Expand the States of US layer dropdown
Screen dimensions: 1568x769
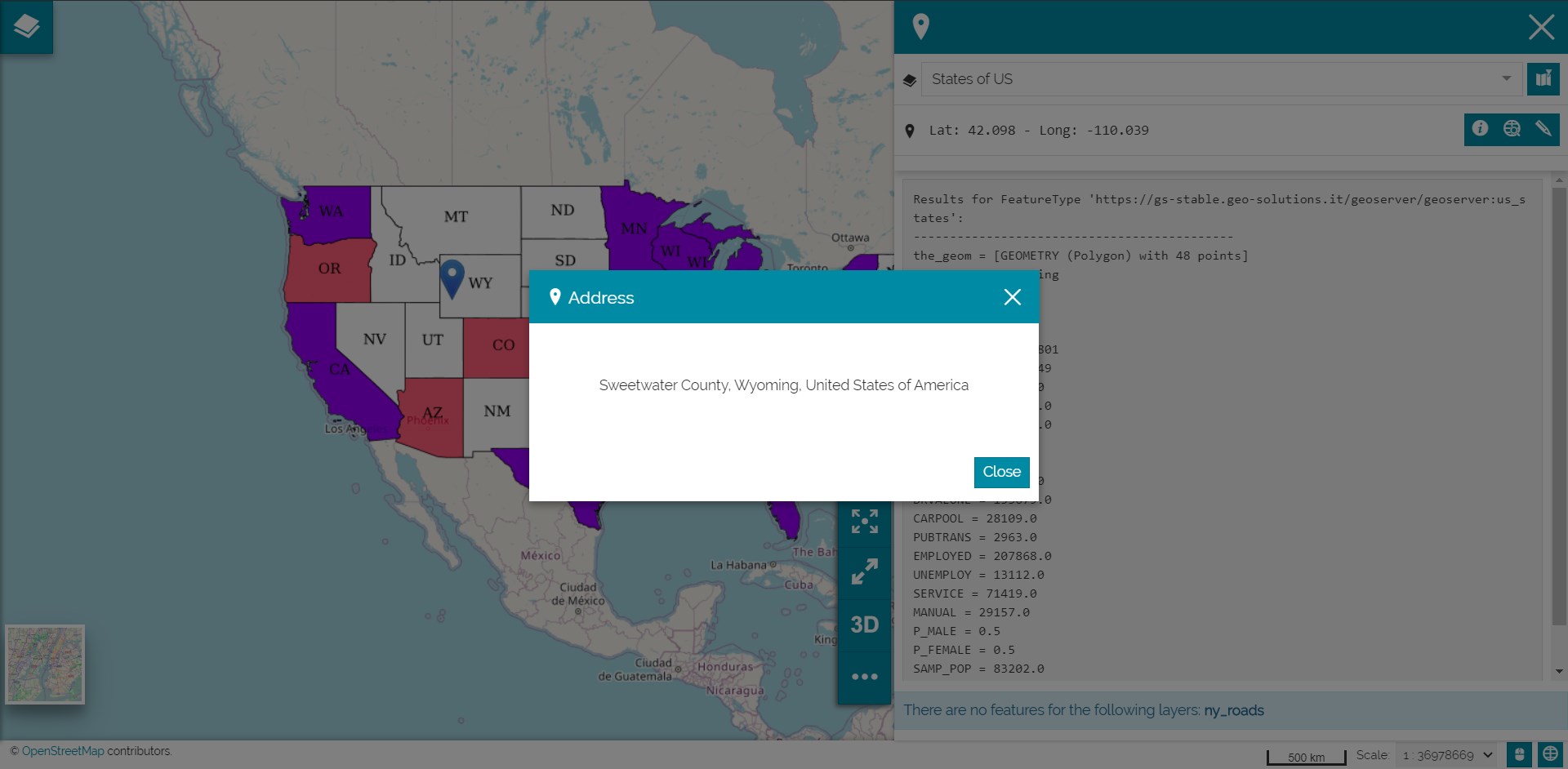point(1506,79)
